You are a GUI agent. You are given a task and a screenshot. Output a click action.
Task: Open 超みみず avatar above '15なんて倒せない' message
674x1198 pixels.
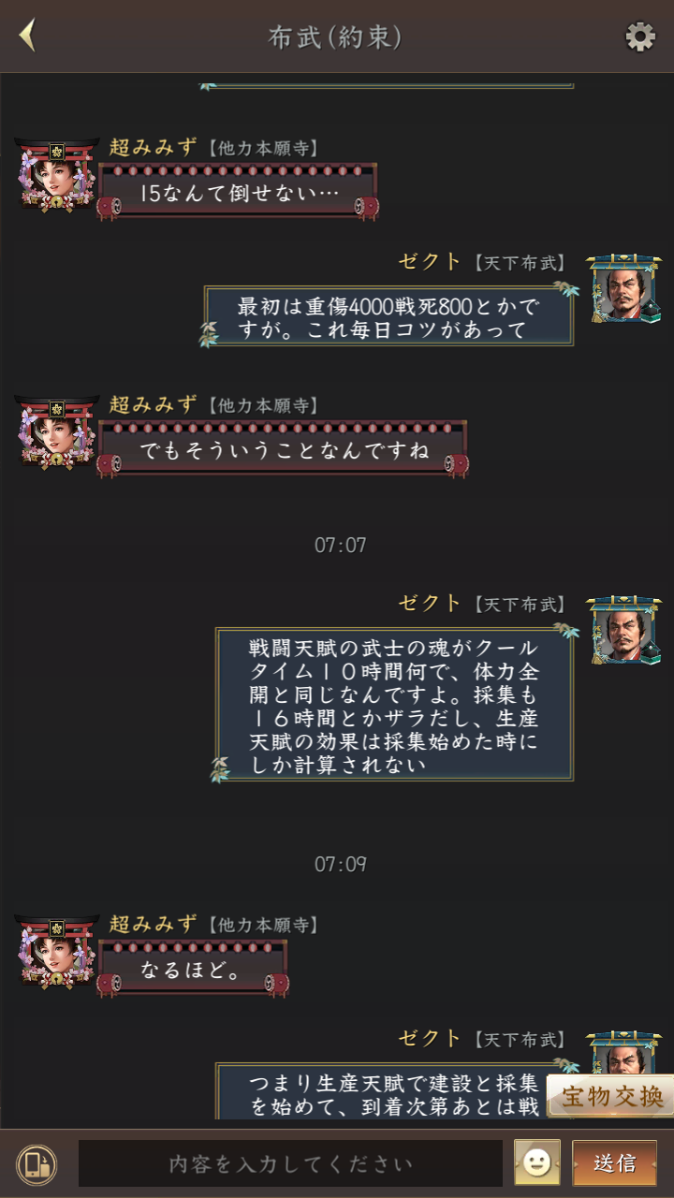57,174
